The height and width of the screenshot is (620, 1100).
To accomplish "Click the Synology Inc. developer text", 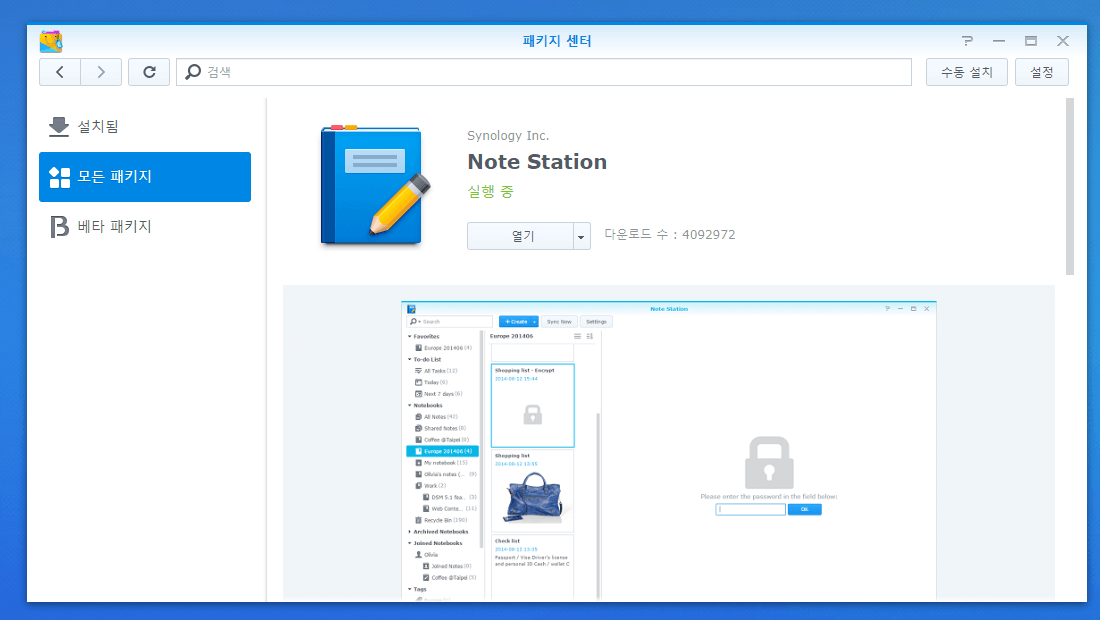I will pyautogui.click(x=508, y=135).
